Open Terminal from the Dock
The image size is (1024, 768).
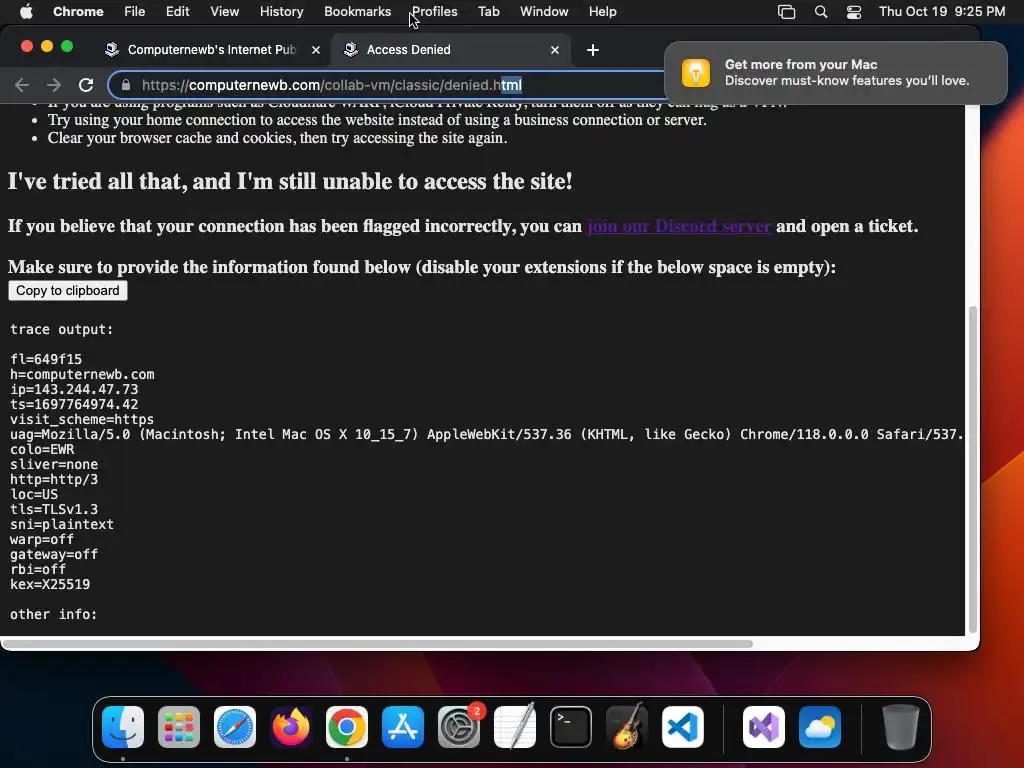pos(571,727)
